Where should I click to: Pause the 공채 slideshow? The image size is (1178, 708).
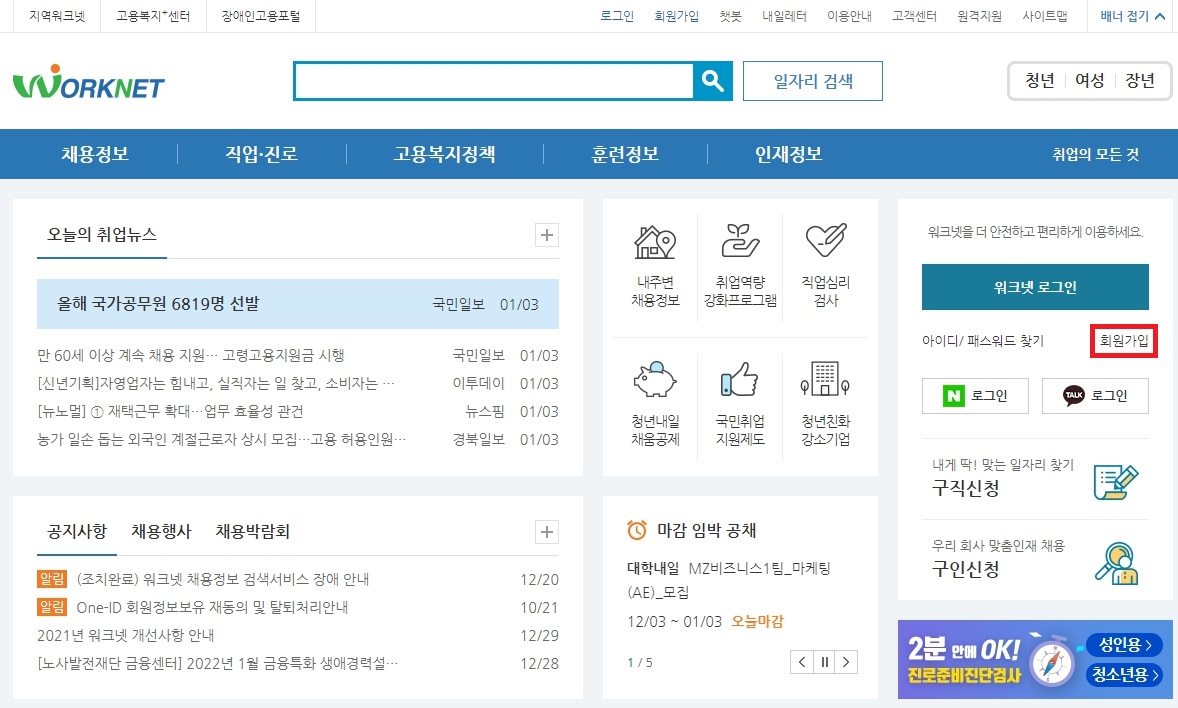click(824, 662)
